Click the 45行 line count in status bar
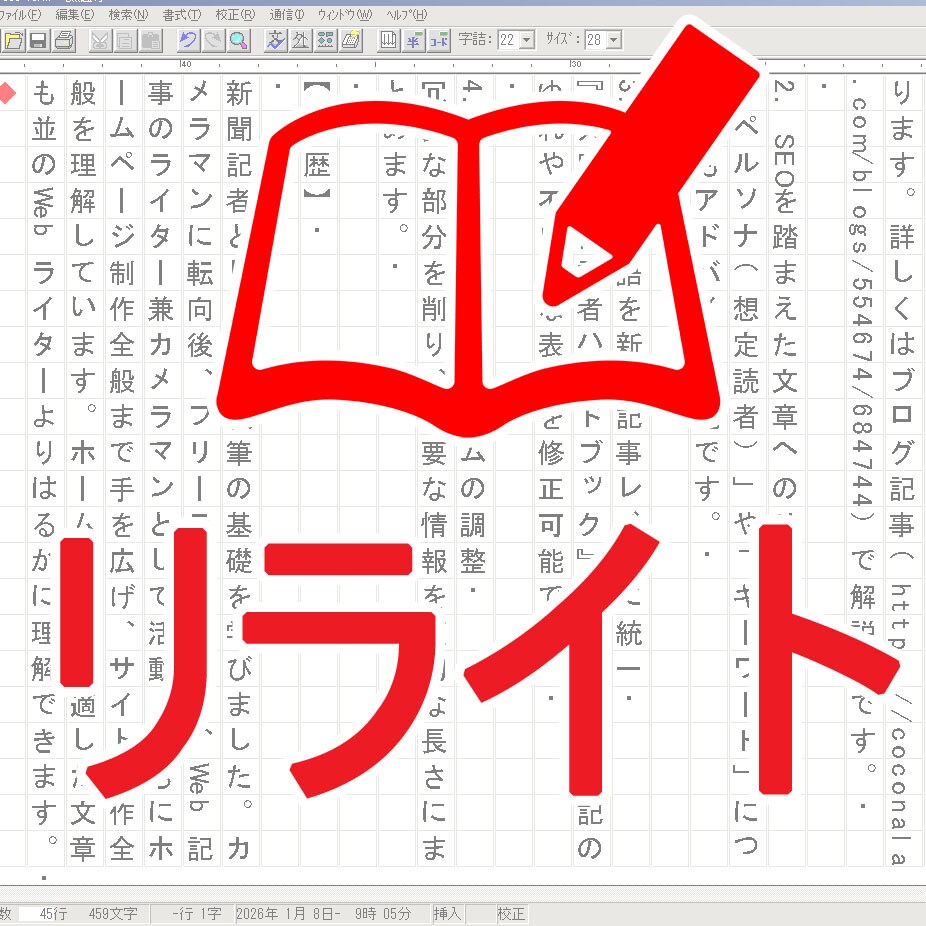The height and width of the screenshot is (926, 926). coord(53,914)
